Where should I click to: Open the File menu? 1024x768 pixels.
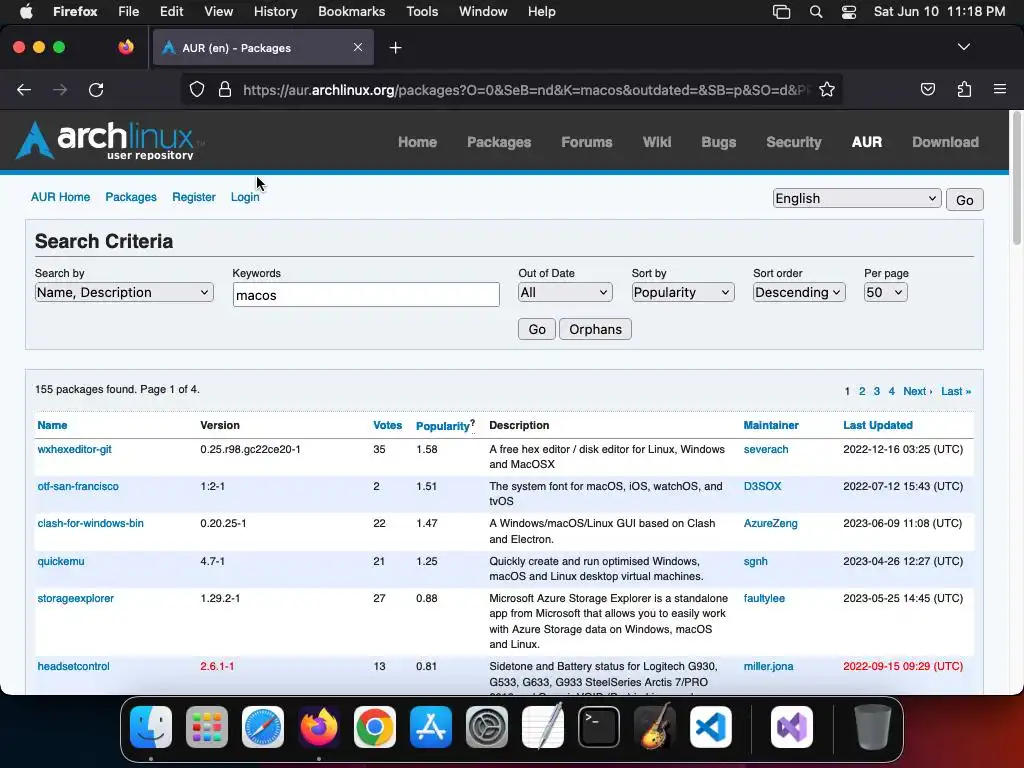128,11
